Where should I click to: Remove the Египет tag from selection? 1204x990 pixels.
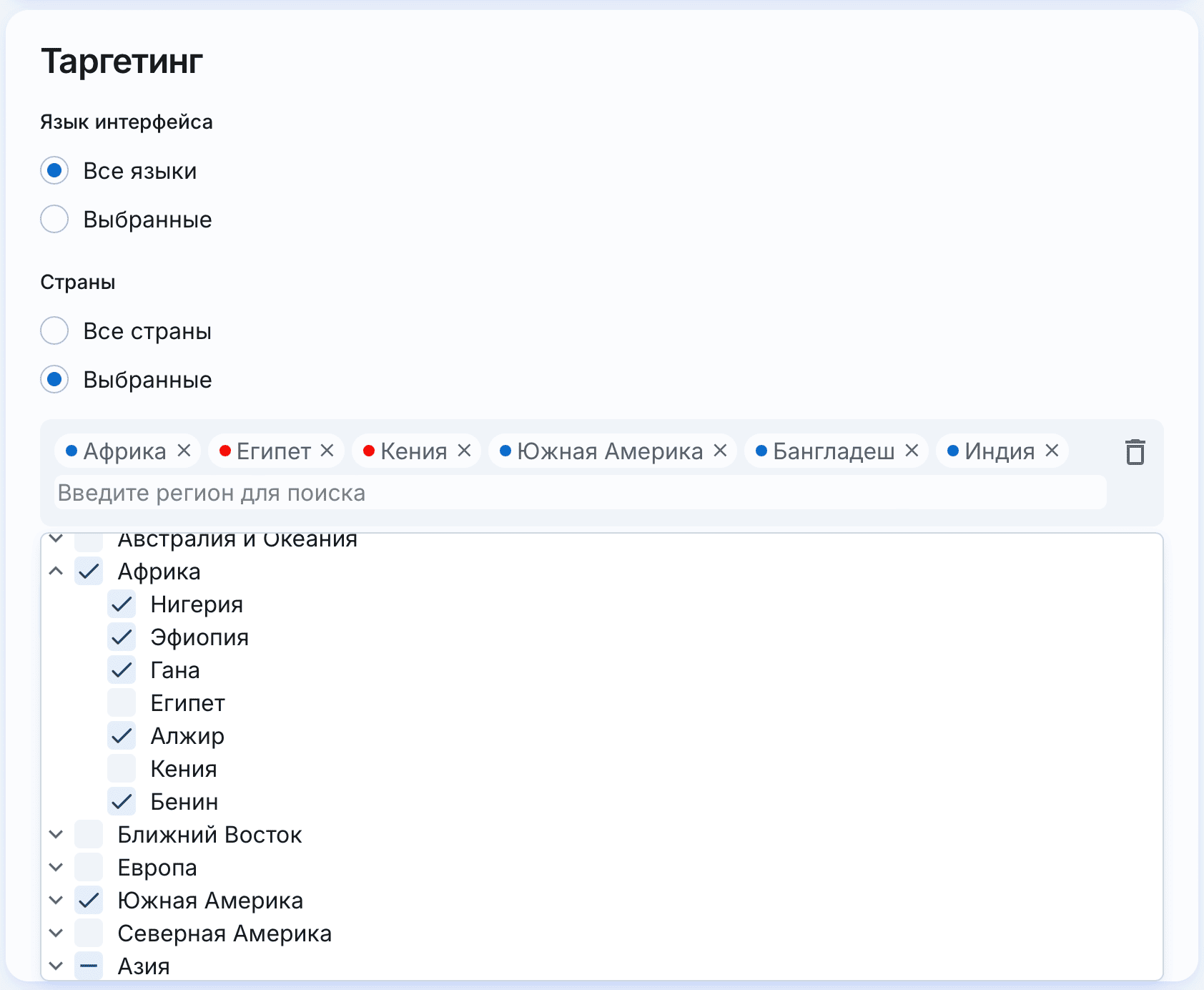[327, 451]
